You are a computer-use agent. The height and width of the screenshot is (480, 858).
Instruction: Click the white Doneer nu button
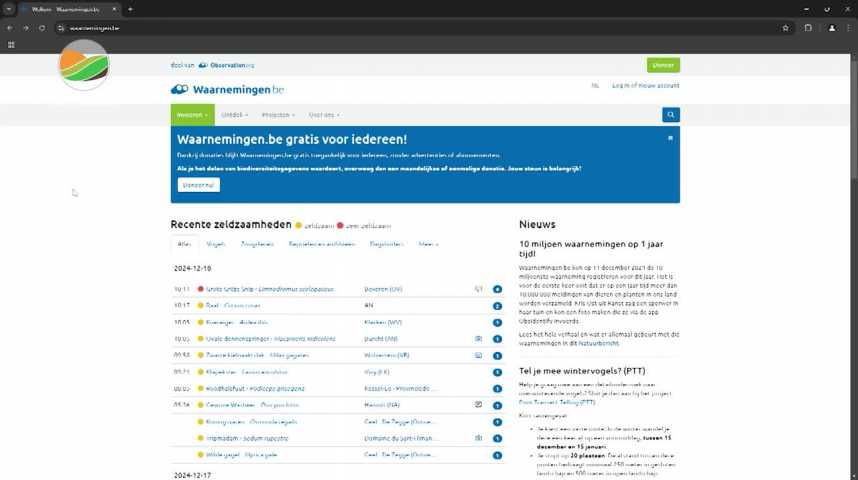(x=198, y=185)
